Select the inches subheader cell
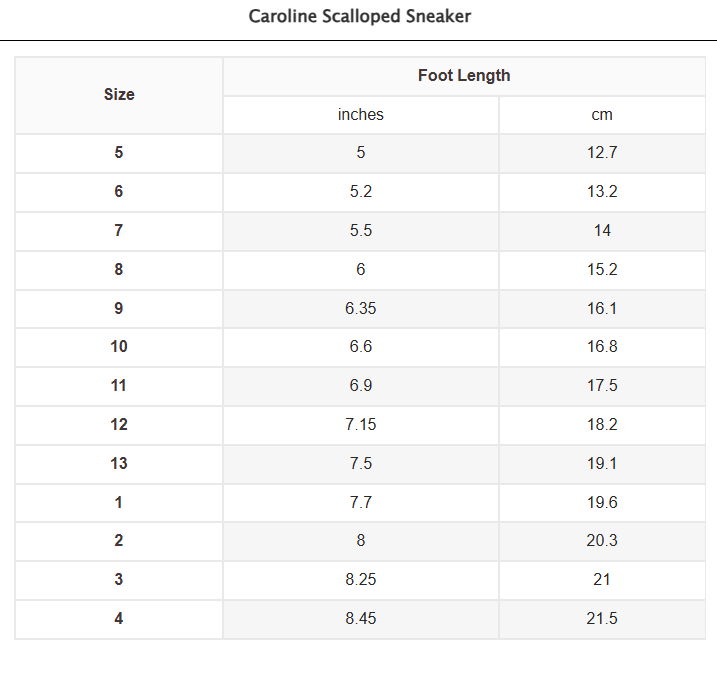 click(361, 115)
